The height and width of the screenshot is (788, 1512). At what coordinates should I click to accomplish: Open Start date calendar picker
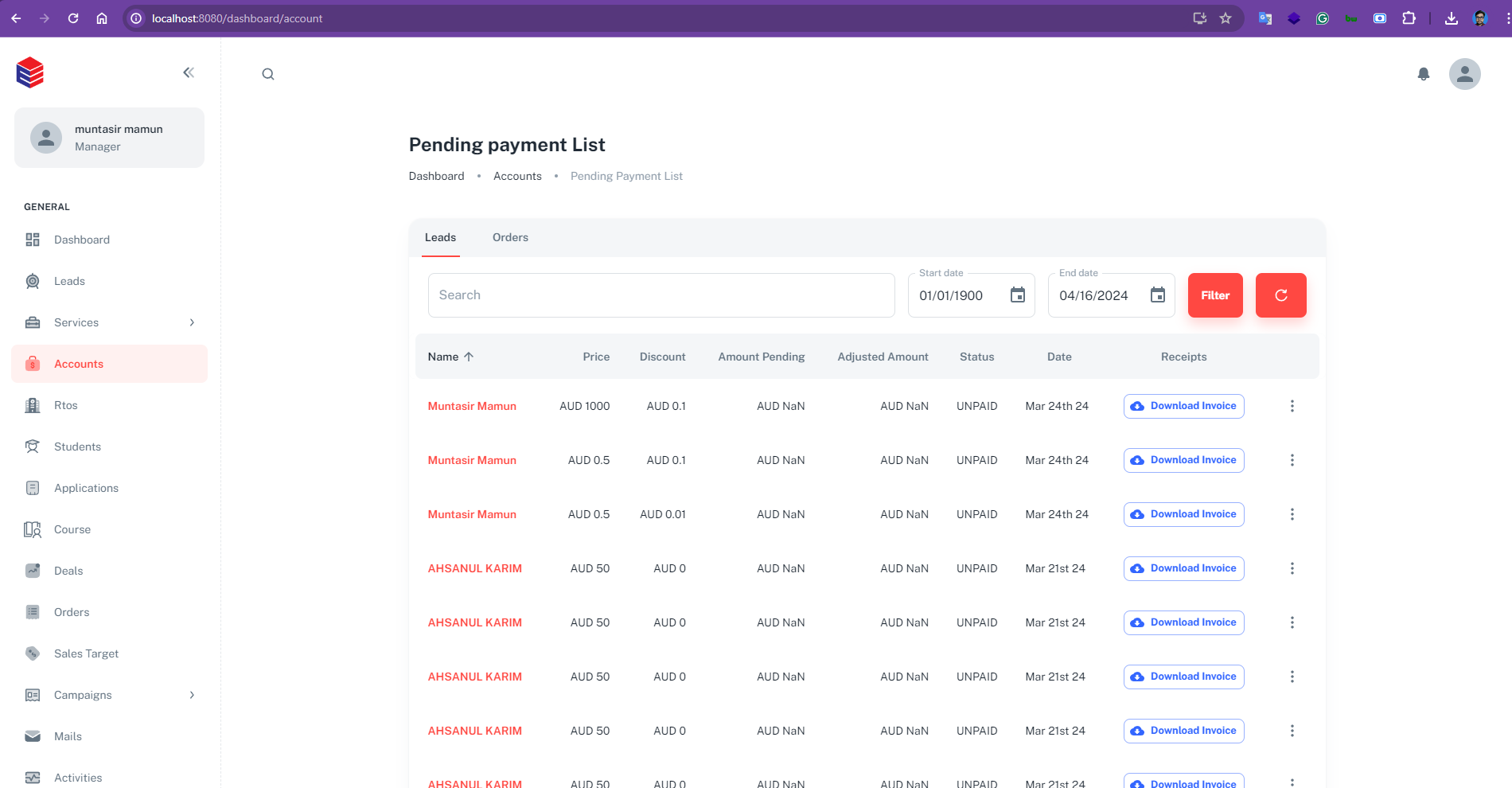pos(1017,295)
